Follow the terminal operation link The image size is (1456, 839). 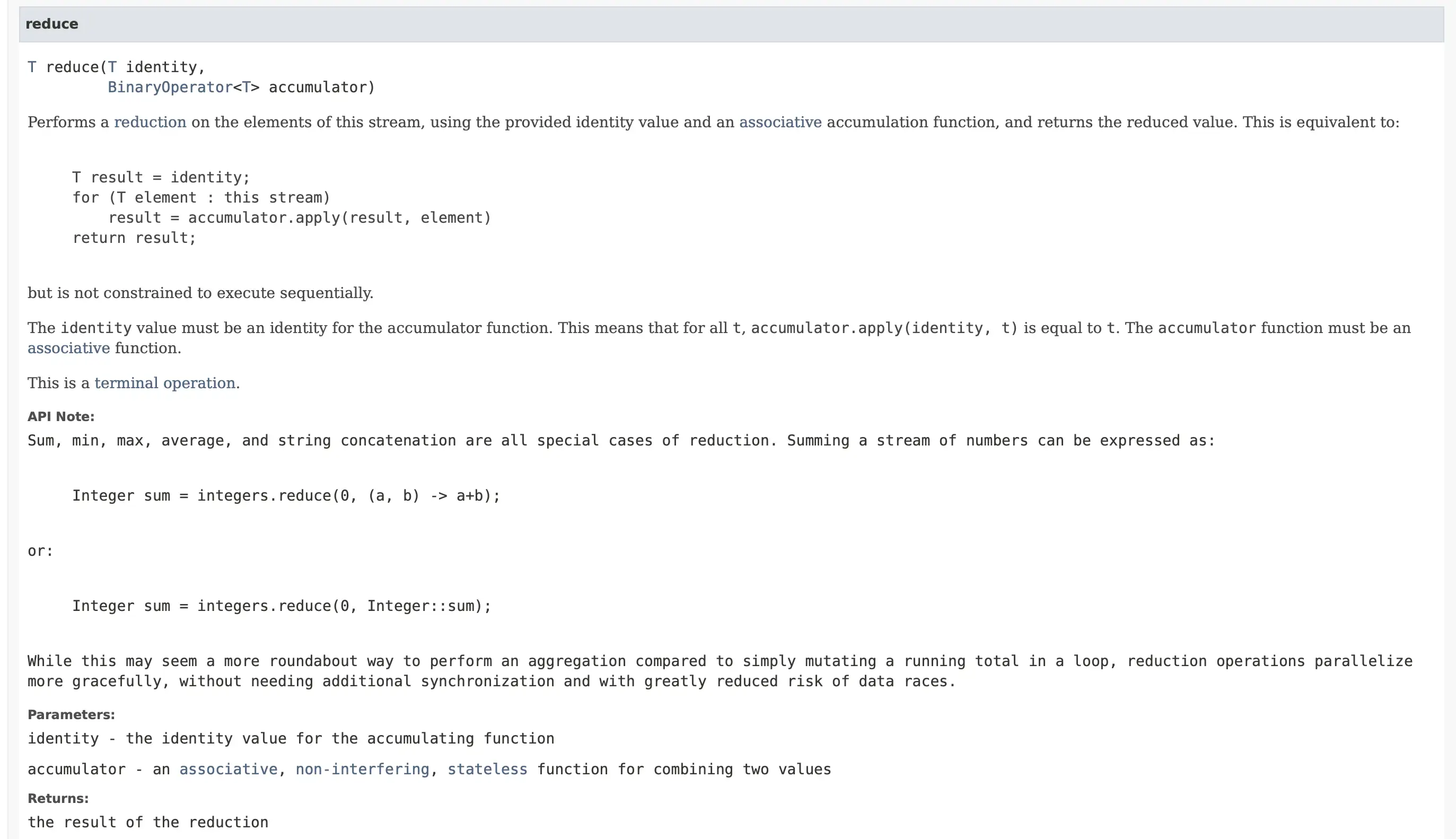tap(165, 383)
